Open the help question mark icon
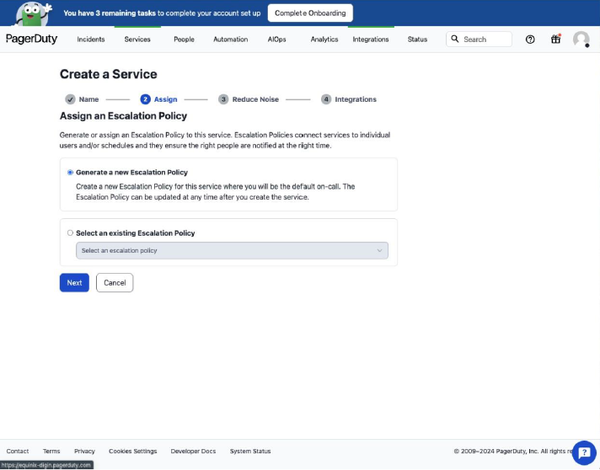The image size is (600, 470). (x=530, y=39)
